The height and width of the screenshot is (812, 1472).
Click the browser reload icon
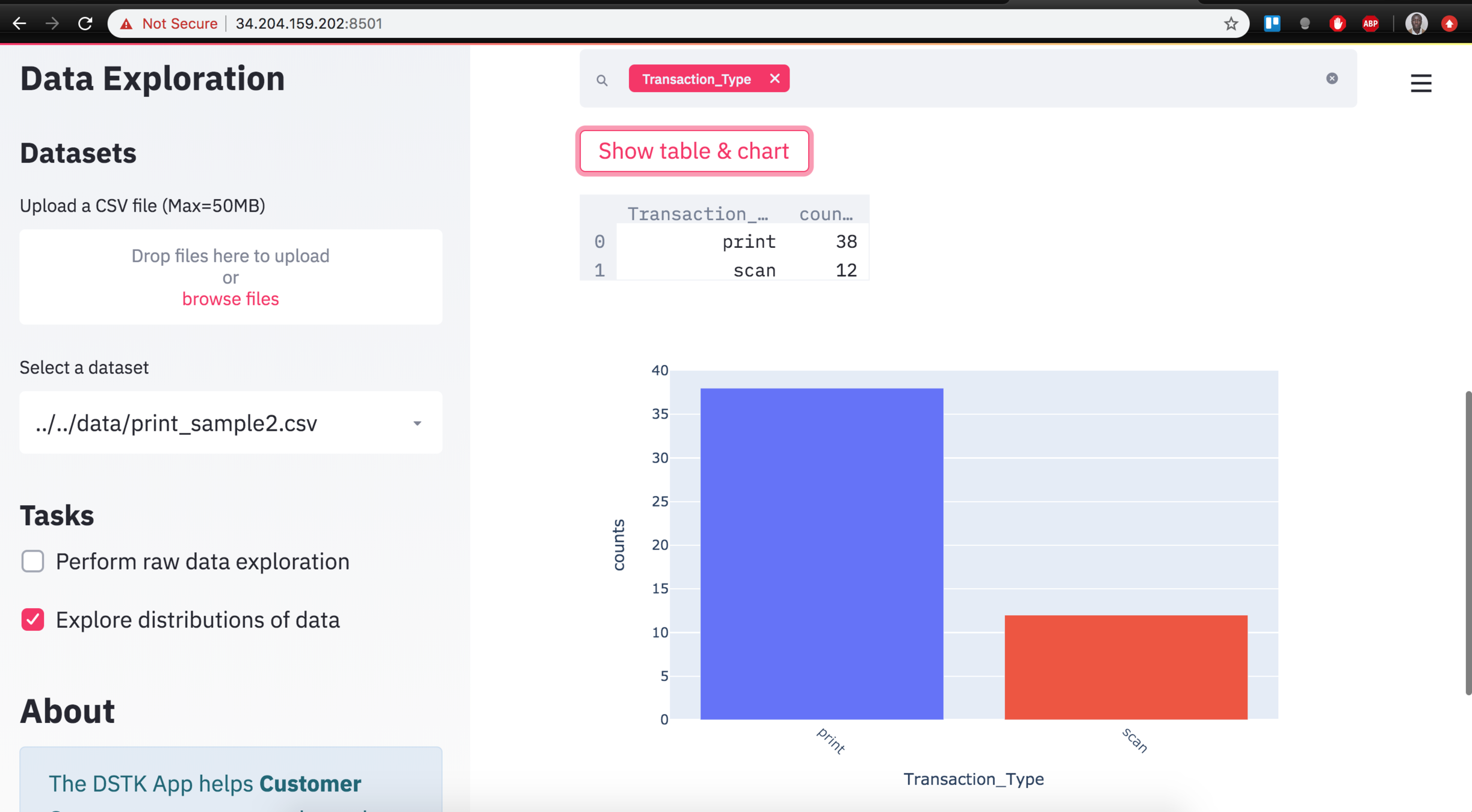click(85, 23)
